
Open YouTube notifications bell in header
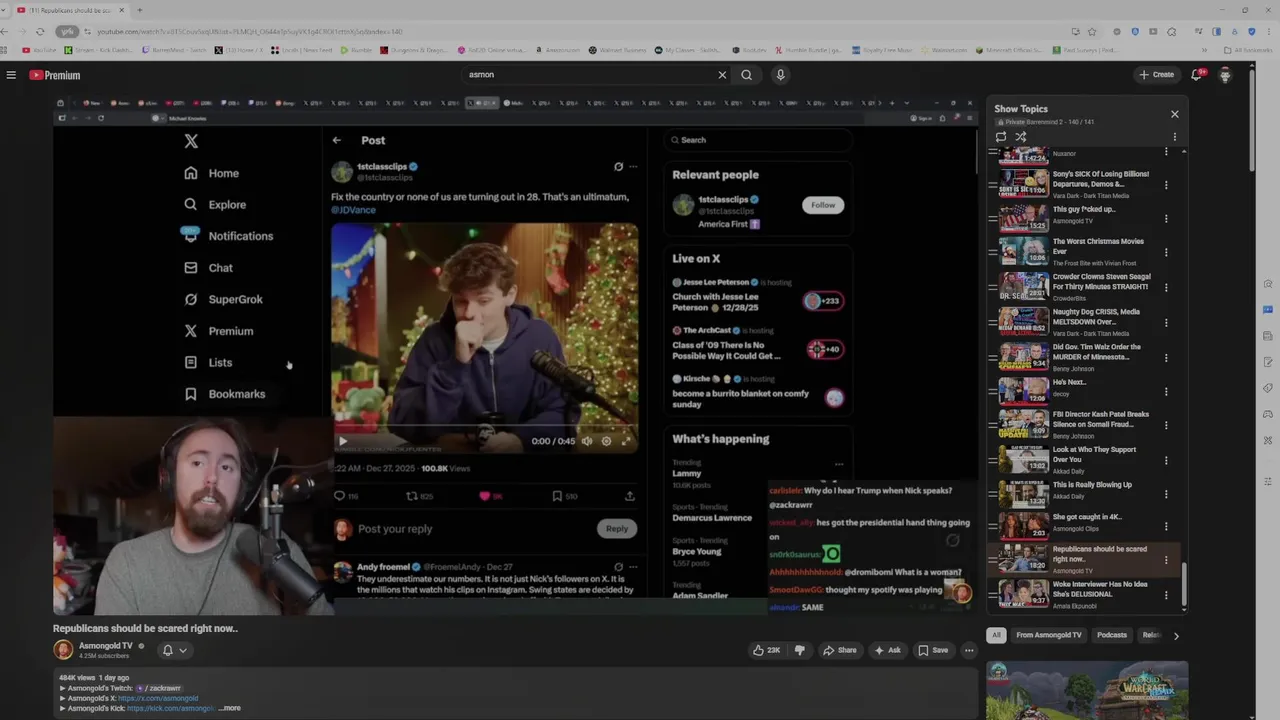[x=1197, y=75]
